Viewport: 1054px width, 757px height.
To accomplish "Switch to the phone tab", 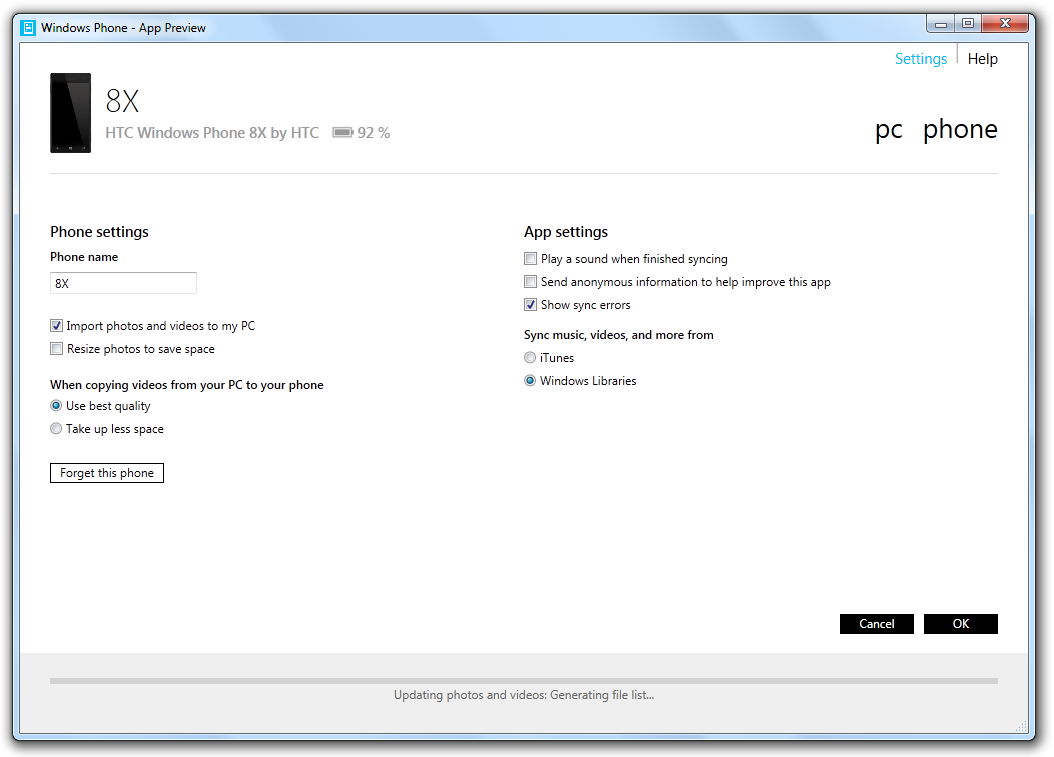I will [x=960, y=129].
